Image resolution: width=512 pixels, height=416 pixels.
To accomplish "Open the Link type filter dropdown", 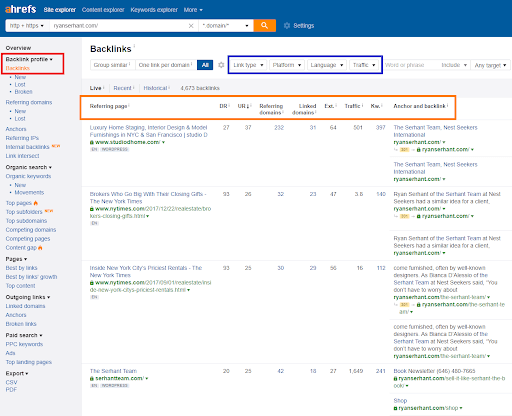I will [x=248, y=65].
